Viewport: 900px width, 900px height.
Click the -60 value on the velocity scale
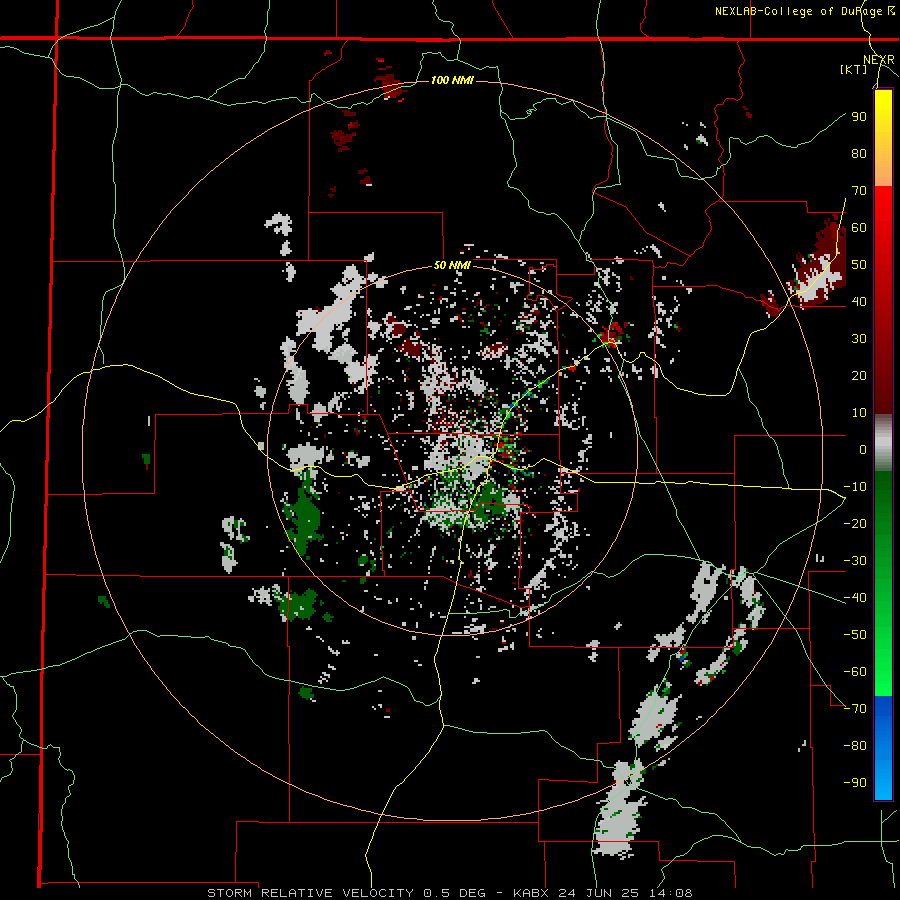(x=855, y=672)
